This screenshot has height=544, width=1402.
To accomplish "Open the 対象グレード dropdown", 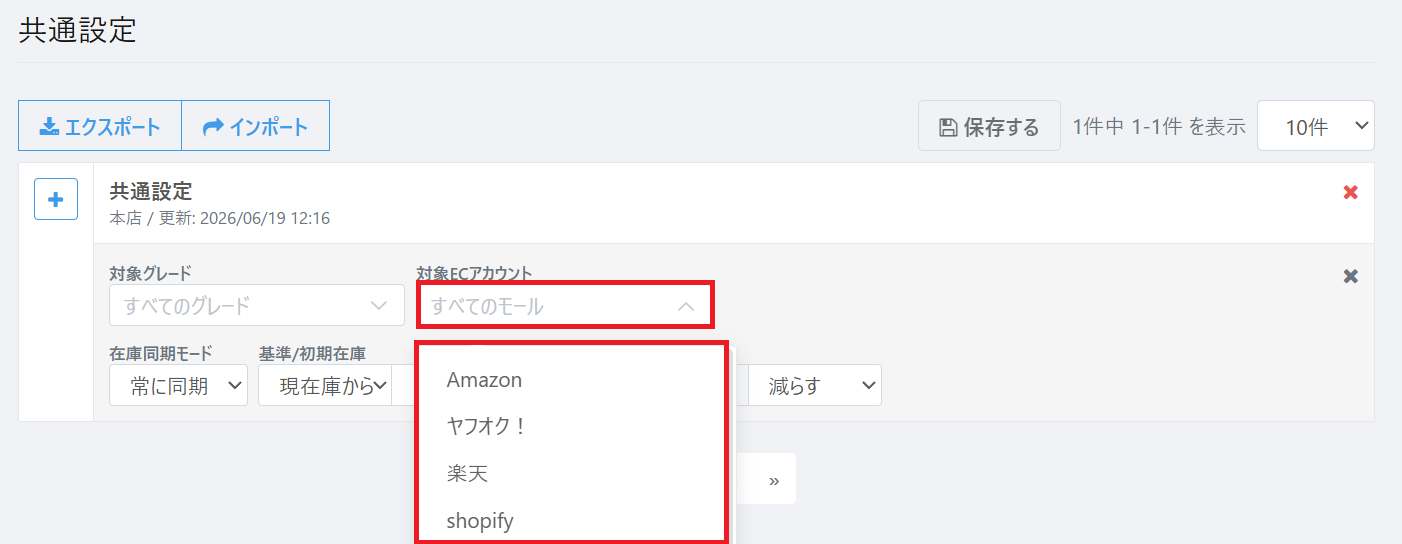I will point(256,305).
